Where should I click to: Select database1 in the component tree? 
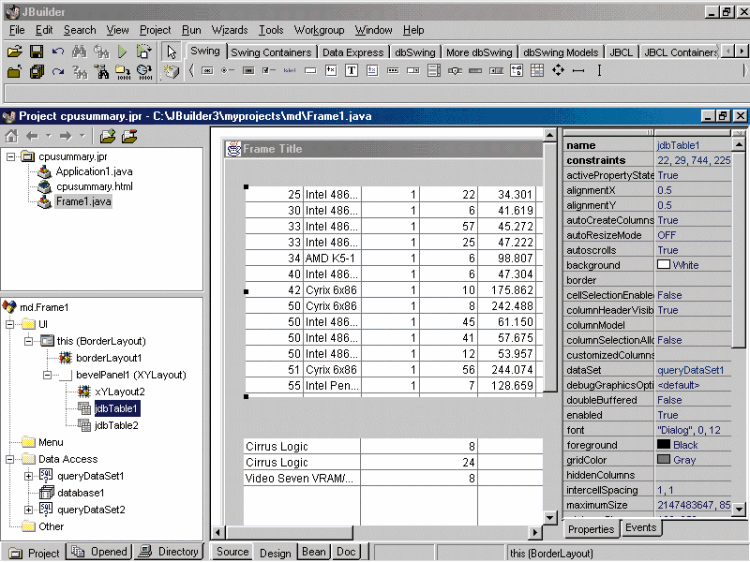pos(80,493)
